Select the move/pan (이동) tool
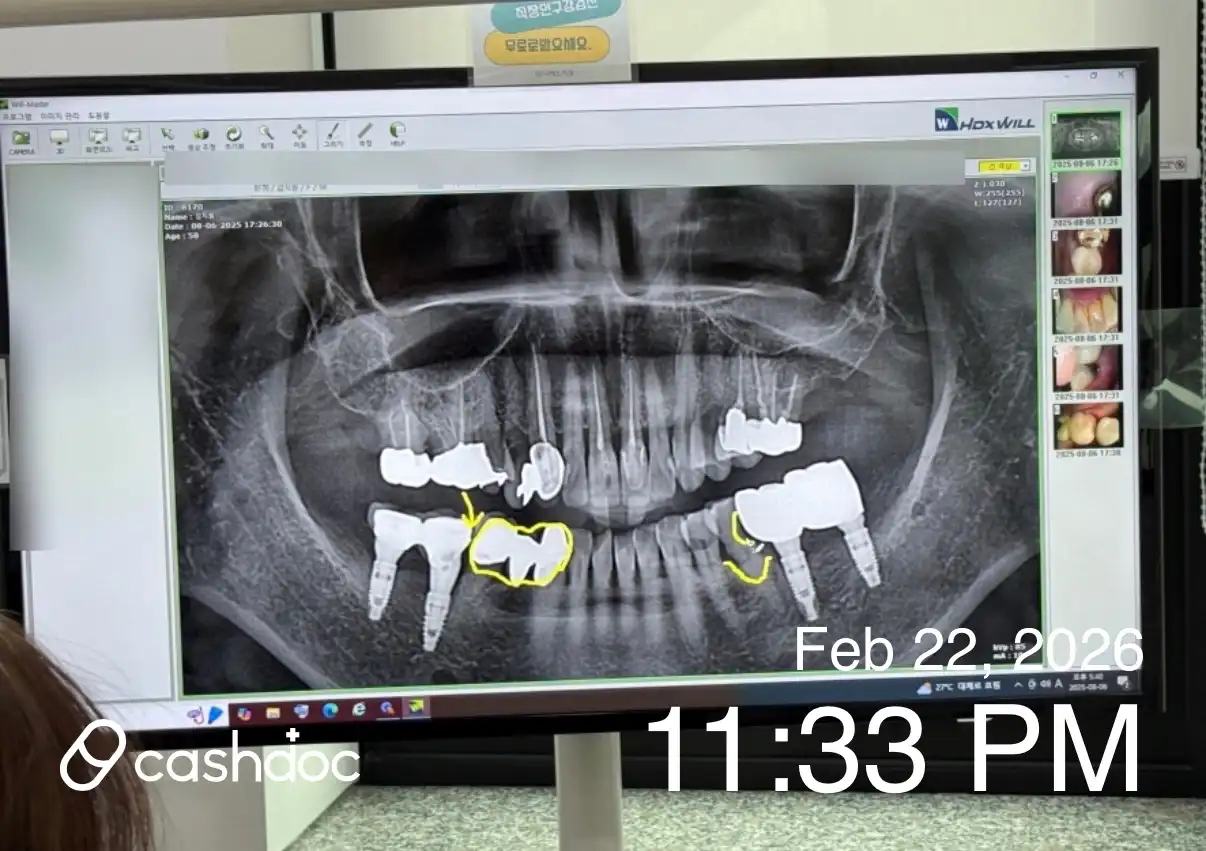Screen dimensions: 1206x851 [x=299, y=134]
